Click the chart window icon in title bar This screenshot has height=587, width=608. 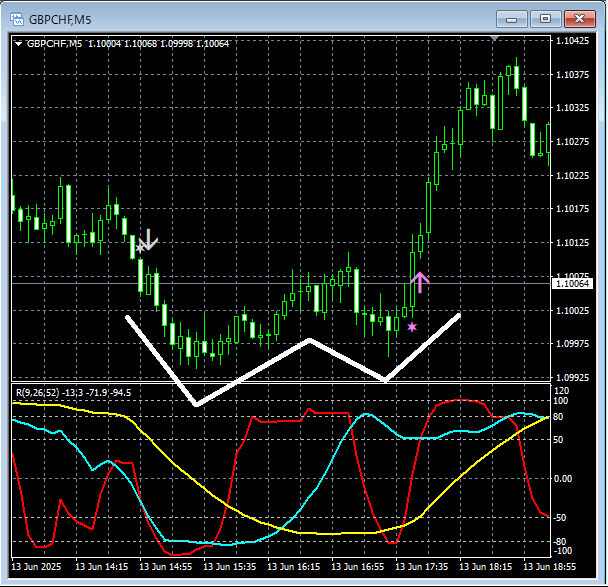tap(17, 19)
